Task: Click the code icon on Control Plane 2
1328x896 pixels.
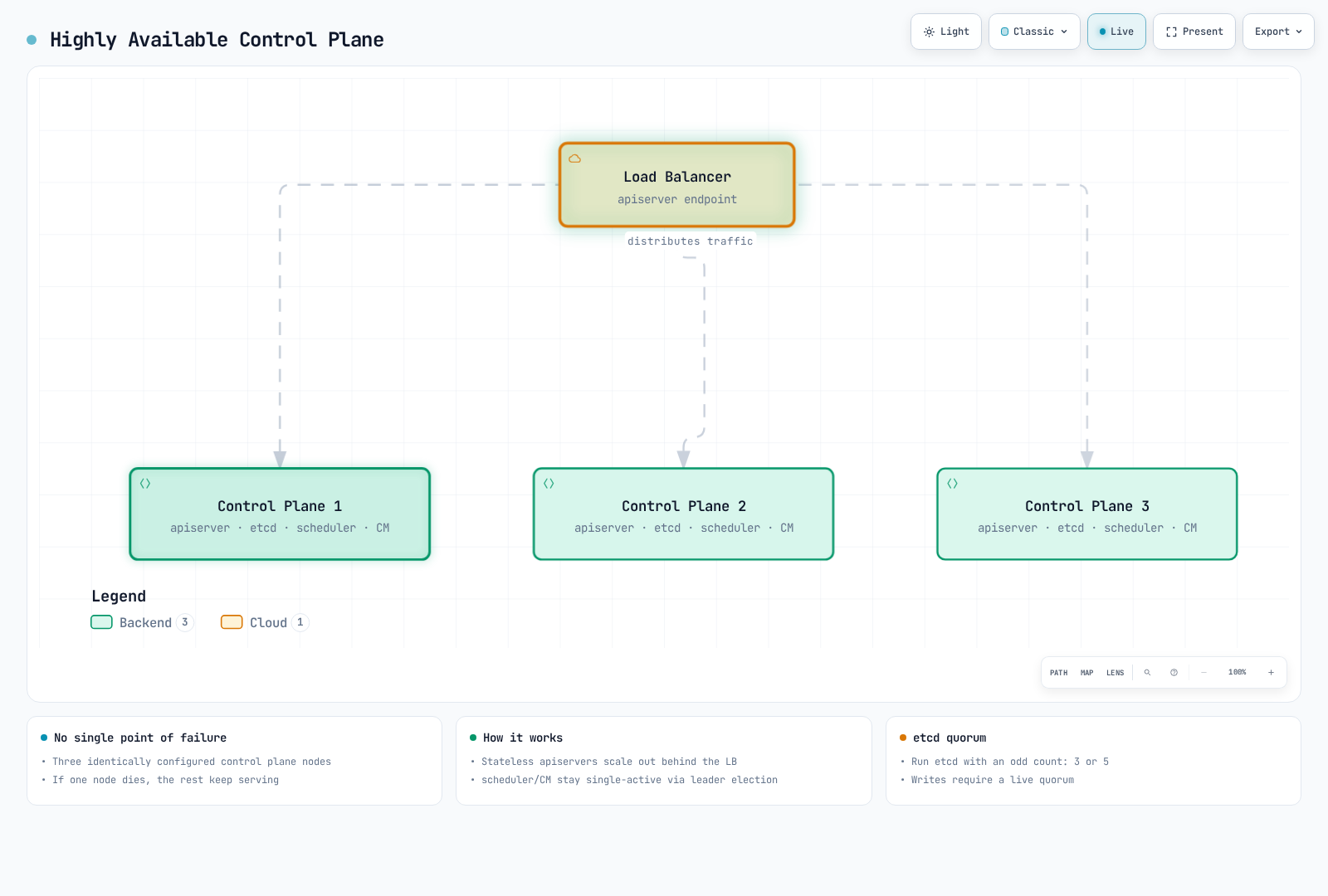Action: click(549, 484)
